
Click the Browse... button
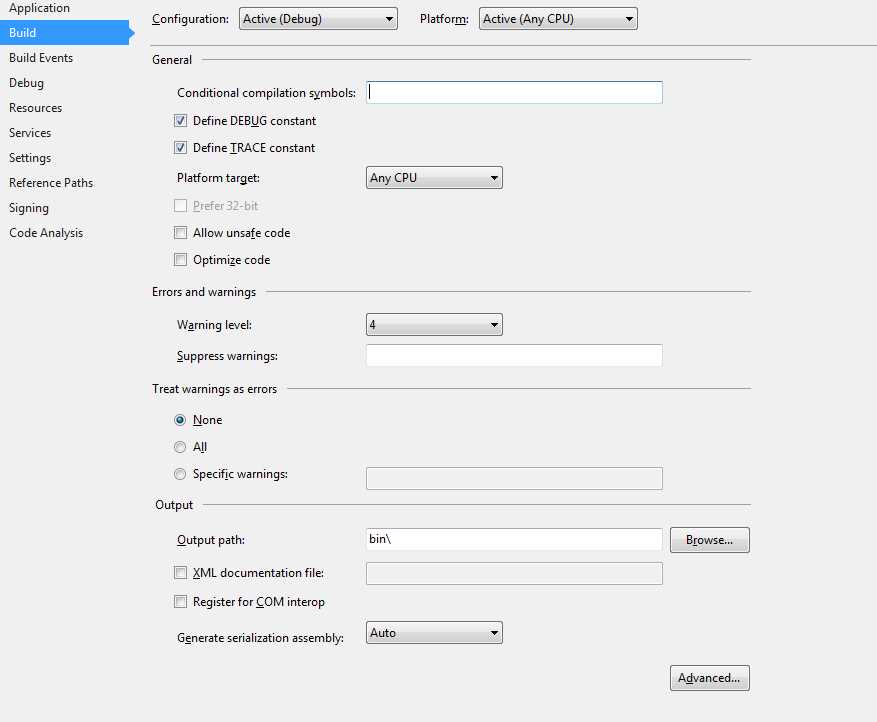710,540
